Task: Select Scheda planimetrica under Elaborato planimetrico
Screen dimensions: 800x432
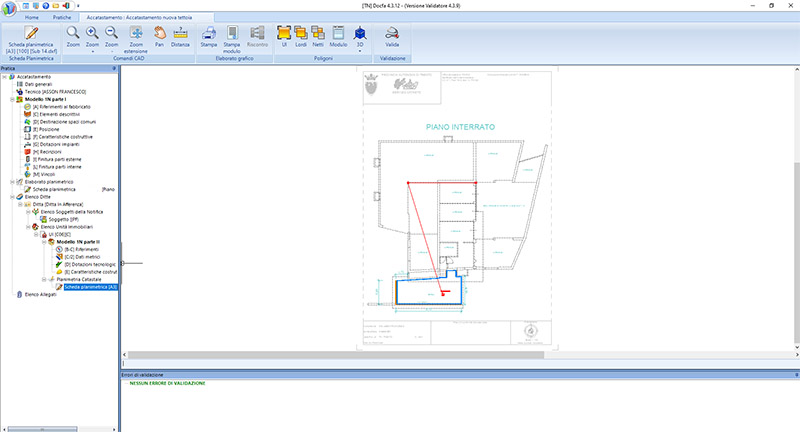Action: coord(54,189)
